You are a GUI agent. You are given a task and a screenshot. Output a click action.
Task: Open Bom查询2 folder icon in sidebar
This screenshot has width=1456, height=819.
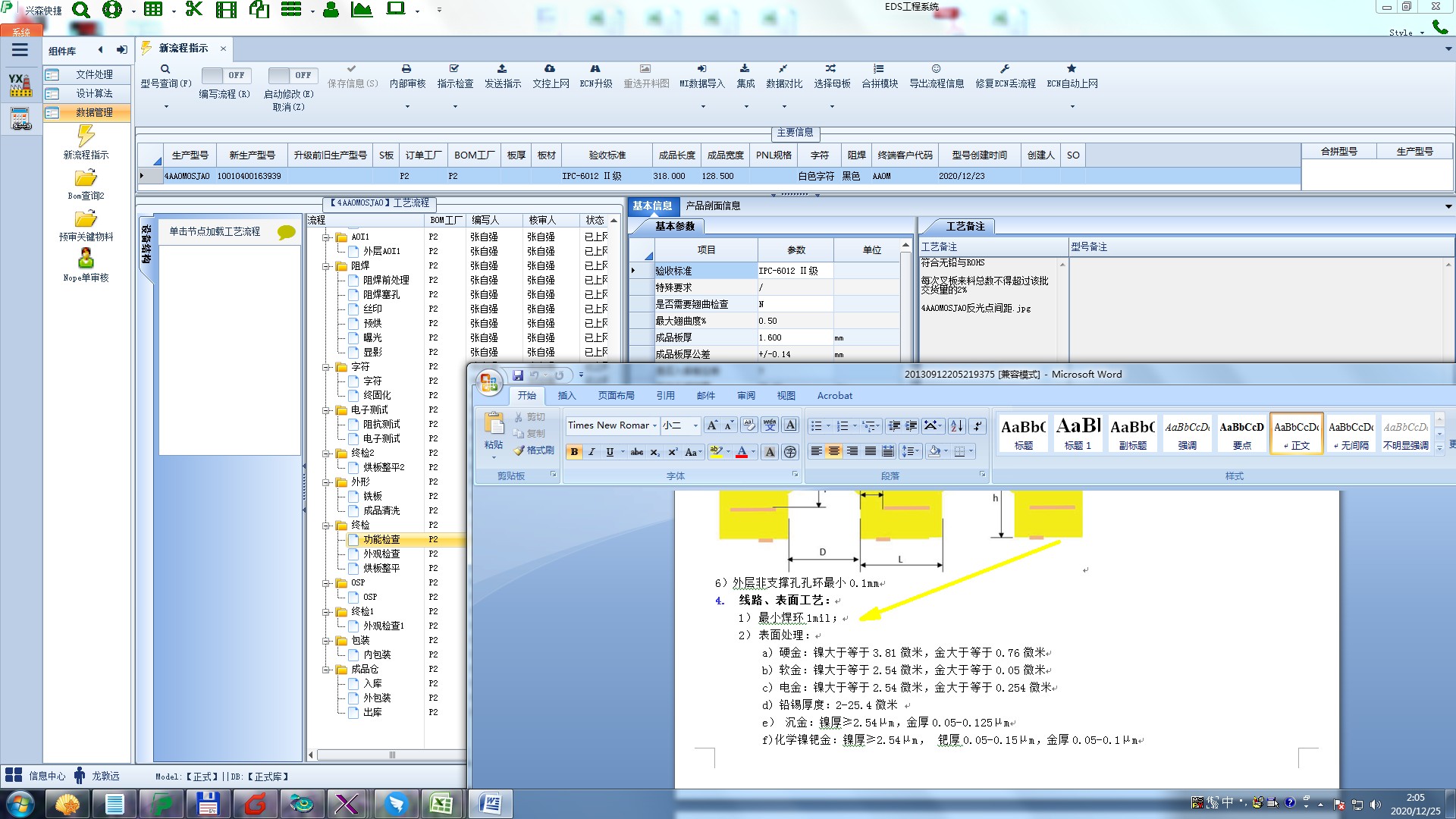click(x=86, y=179)
